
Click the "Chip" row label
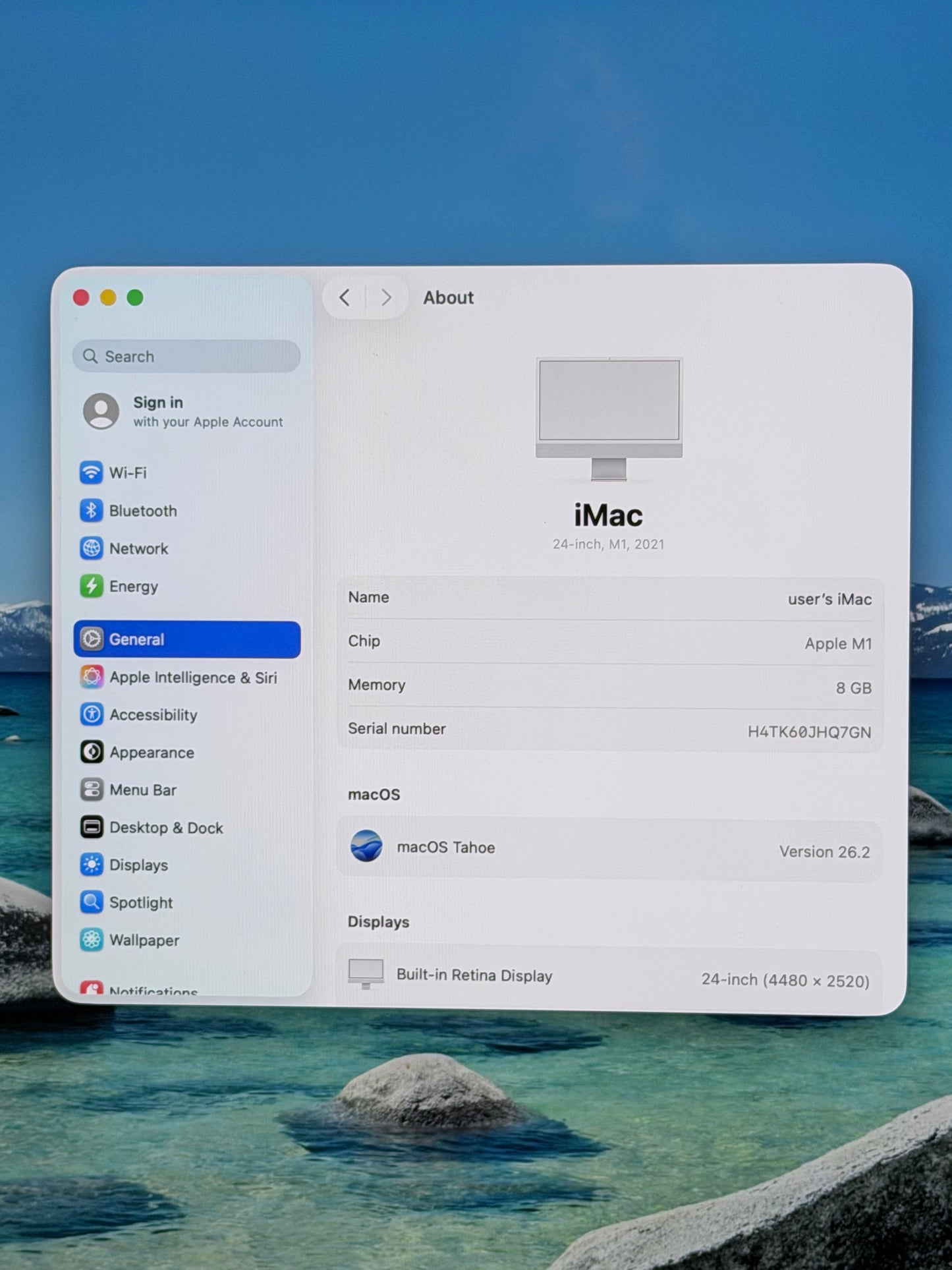364,641
